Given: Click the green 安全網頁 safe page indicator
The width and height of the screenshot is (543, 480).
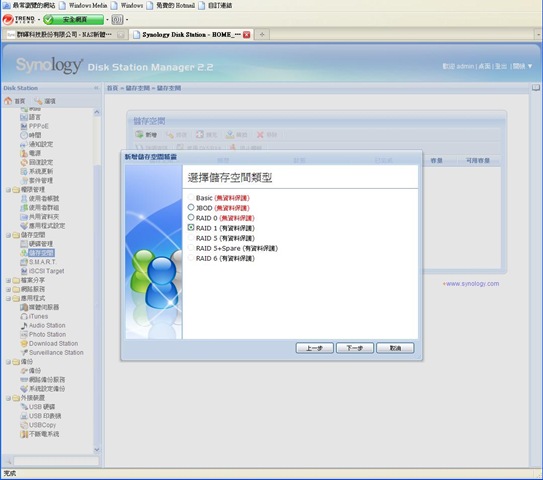Looking at the screenshot, I should pos(73,19).
